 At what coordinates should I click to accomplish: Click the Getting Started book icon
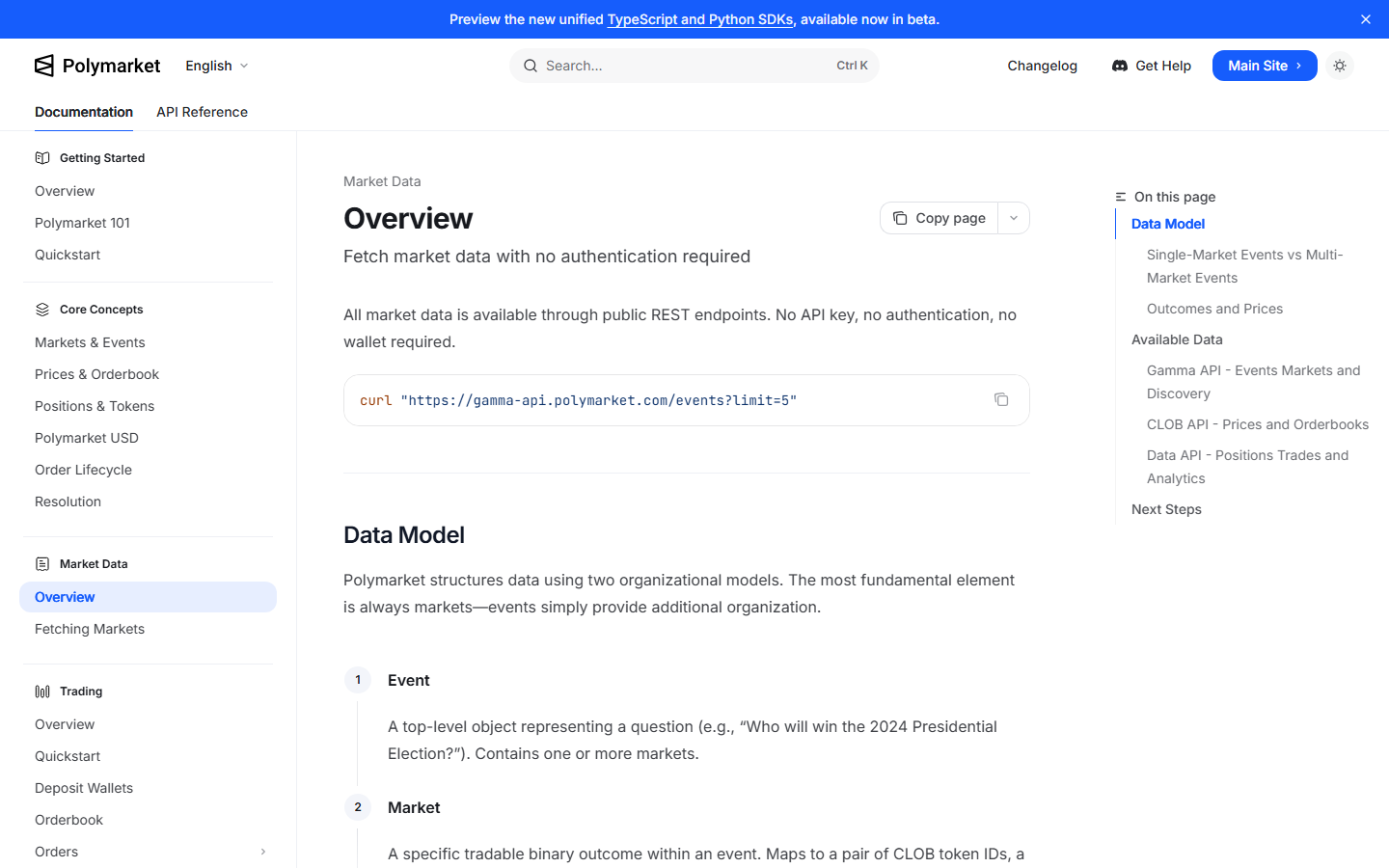click(42, 158)
